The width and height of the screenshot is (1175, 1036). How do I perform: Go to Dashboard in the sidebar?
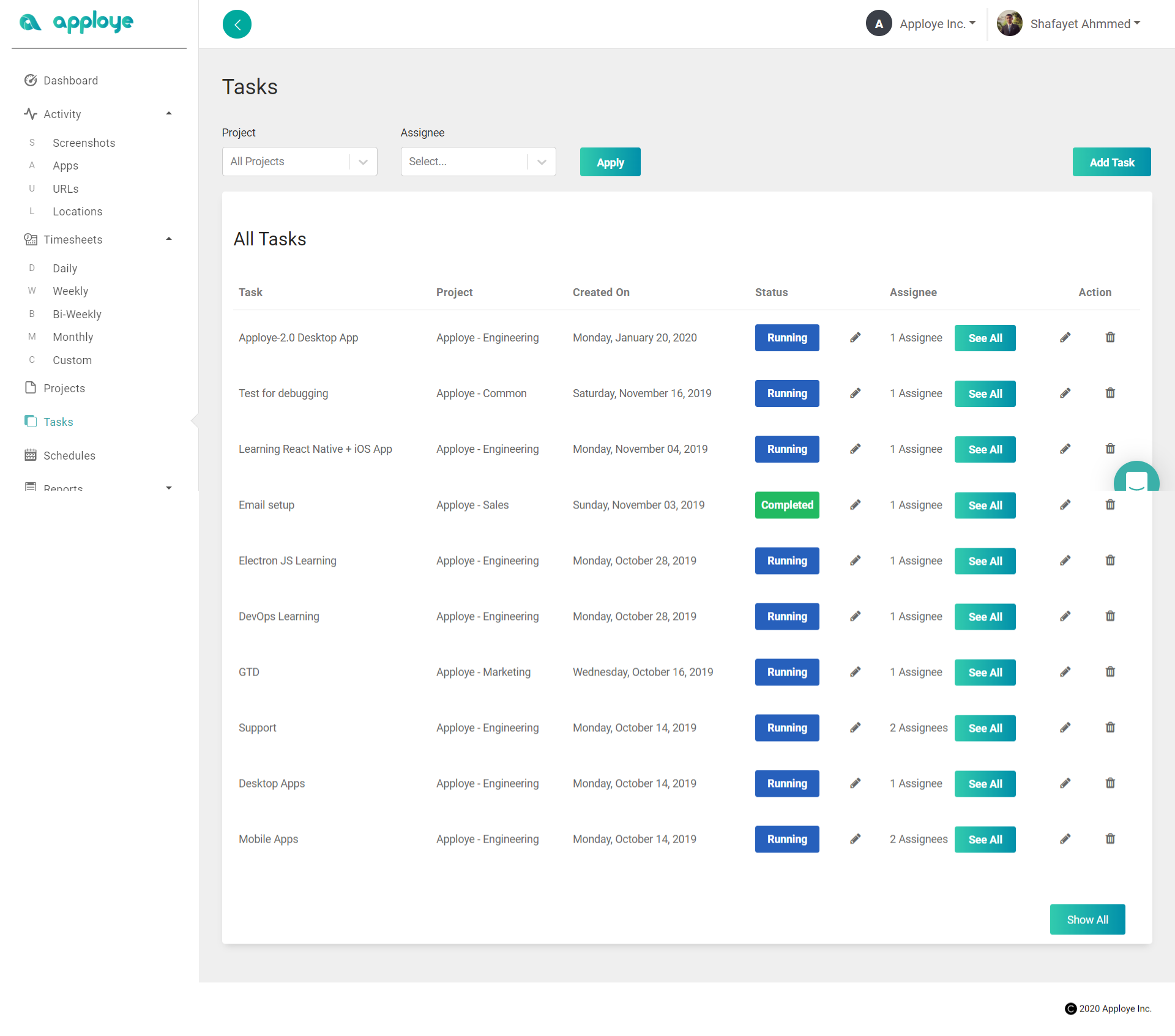[x=61, y=81]
